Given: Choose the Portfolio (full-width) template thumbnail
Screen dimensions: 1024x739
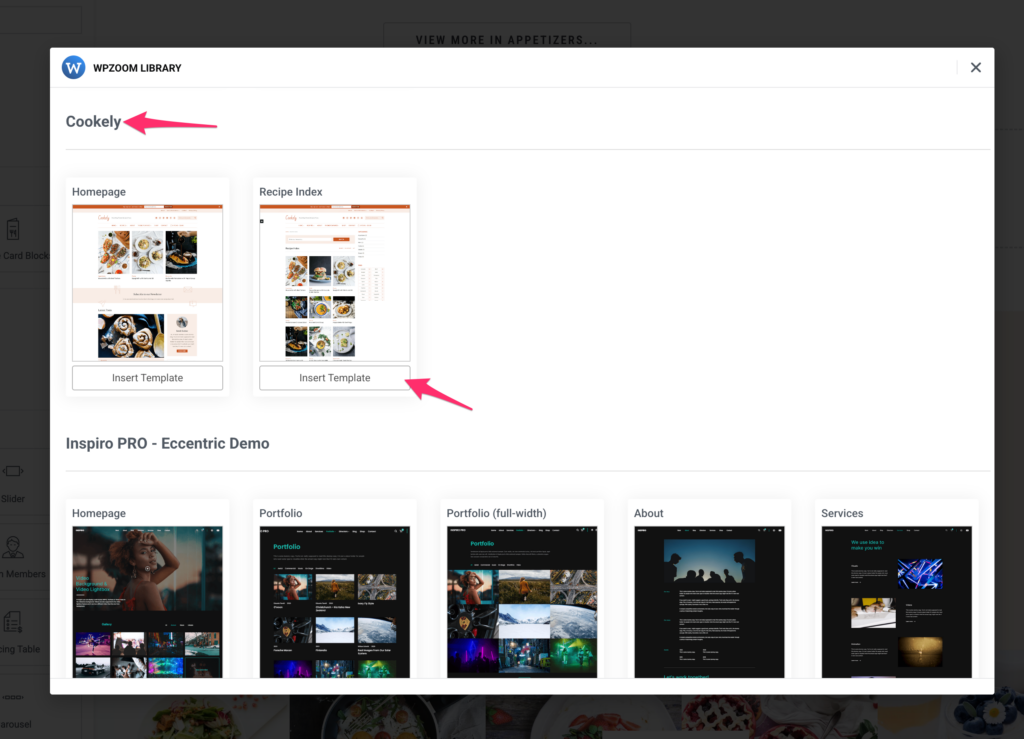Looking at the screenshot, I should 522,602.
